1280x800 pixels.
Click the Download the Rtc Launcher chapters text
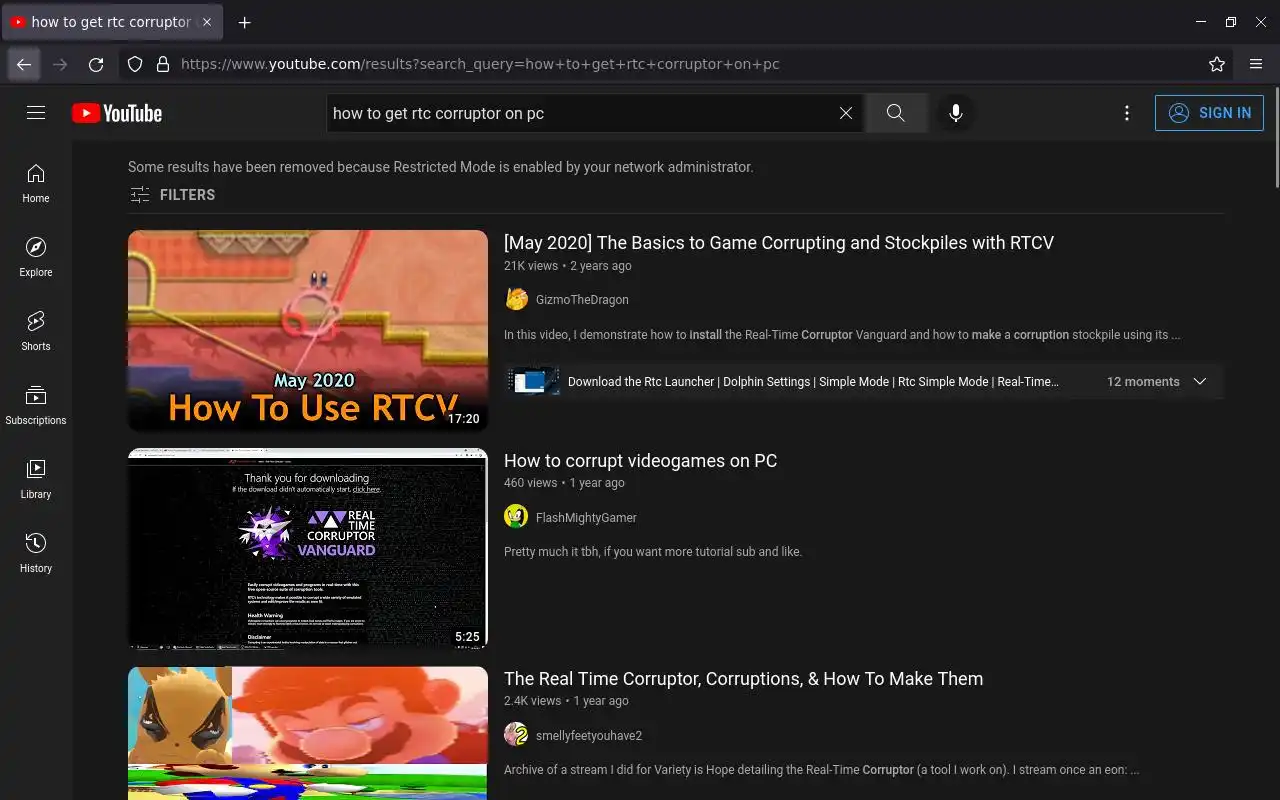click(x=813, y=382)
